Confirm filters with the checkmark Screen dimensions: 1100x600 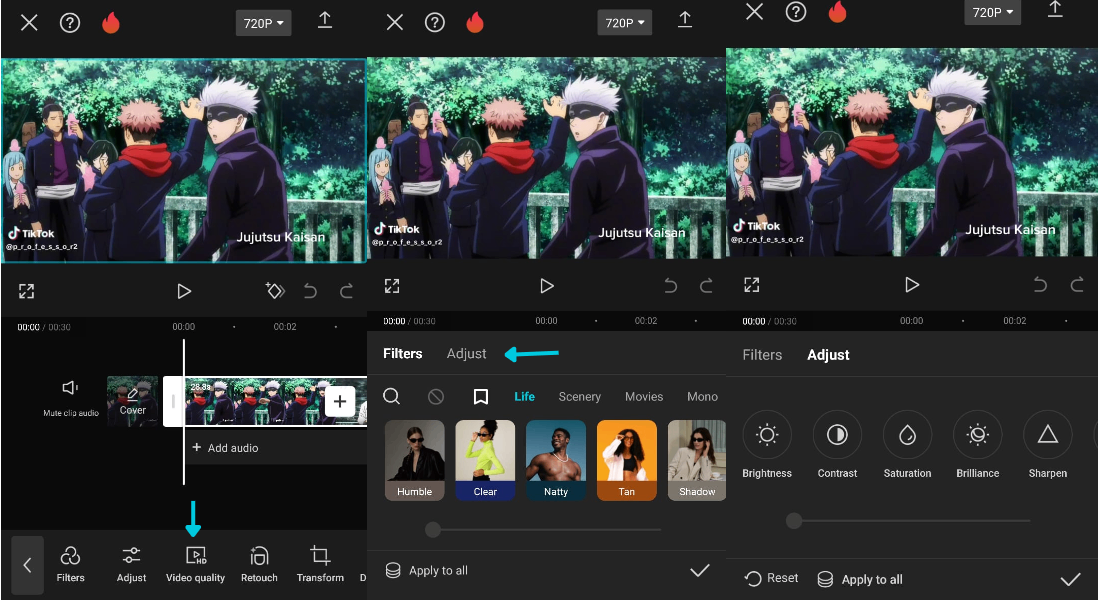tap(700, 571)
